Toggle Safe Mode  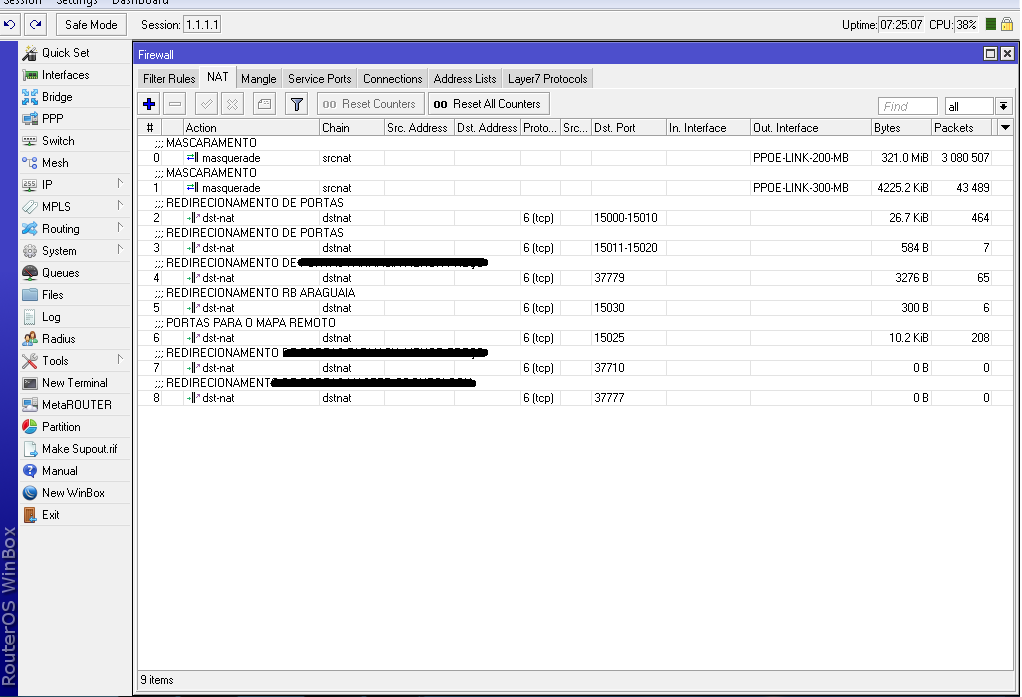coord(91,25)
